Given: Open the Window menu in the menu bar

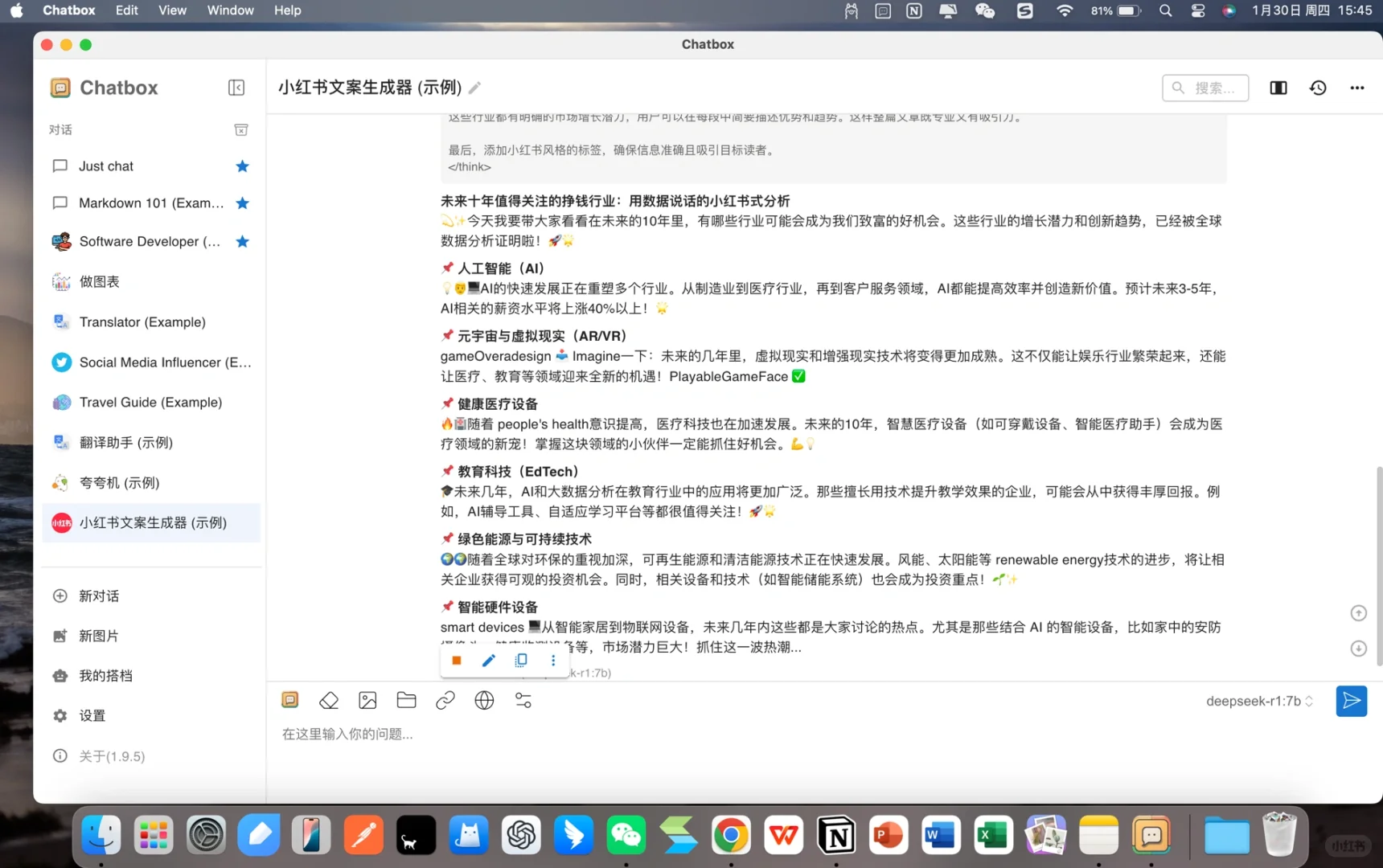Looking at the screenshot, I should [x=230, y=10].
